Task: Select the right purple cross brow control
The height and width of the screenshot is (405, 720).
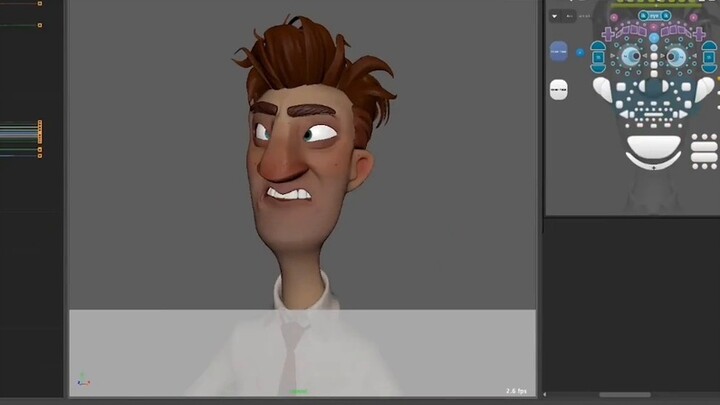Action: point(700,32)
